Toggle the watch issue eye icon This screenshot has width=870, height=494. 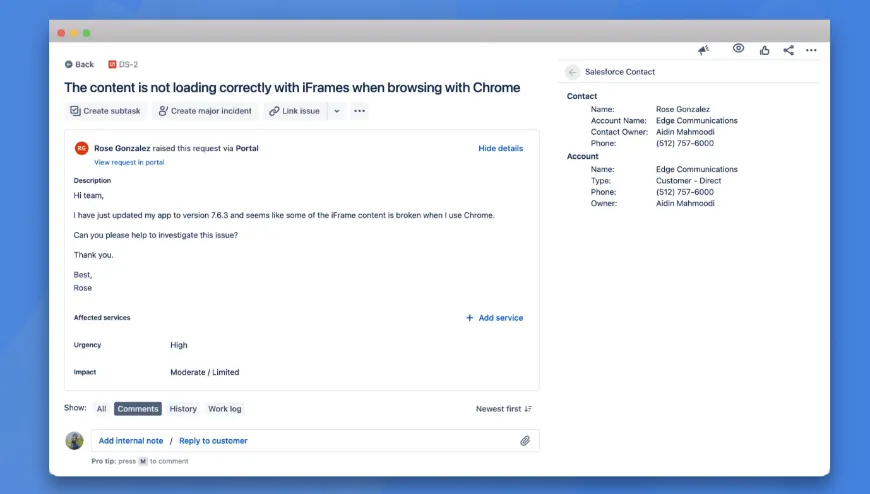click(738, 49)
